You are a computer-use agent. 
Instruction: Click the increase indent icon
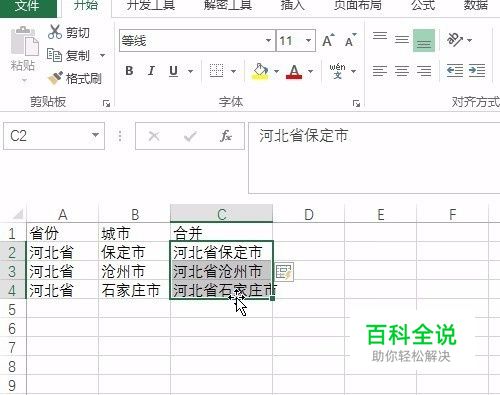coord(477,71)
